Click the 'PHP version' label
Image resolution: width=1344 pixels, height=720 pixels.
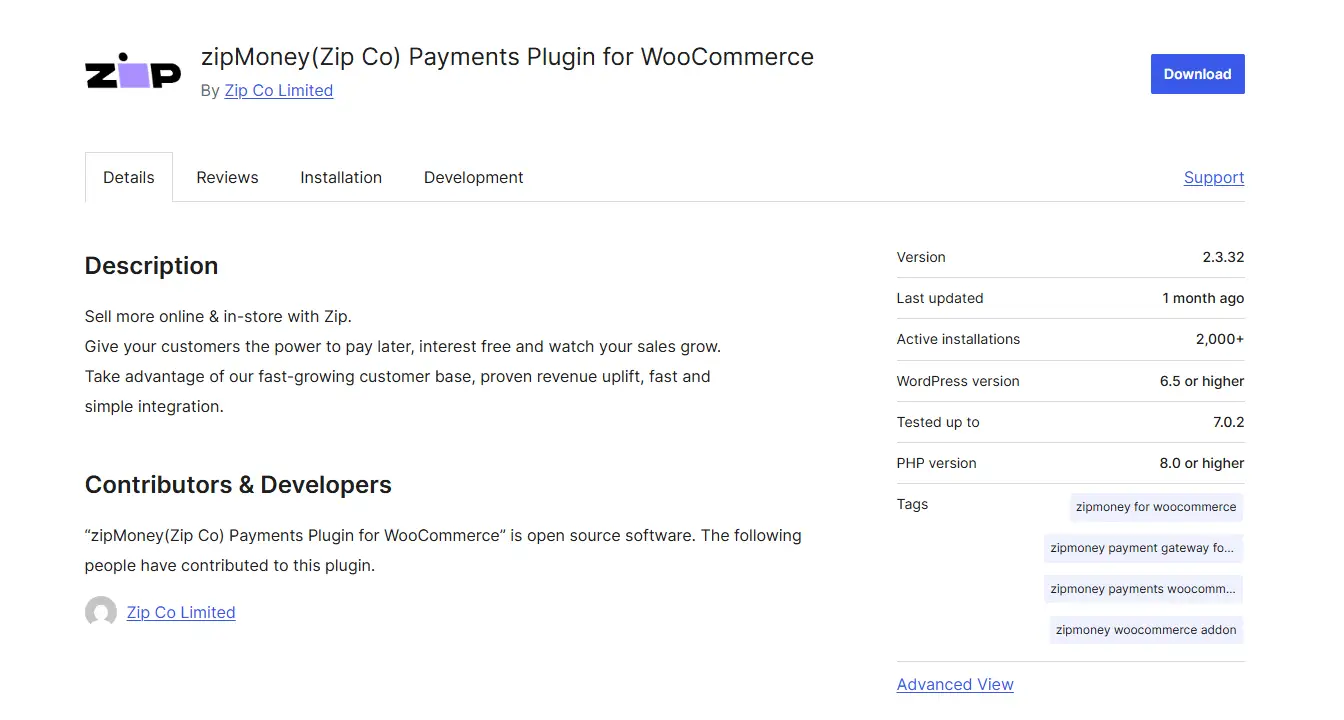(936, 463)
